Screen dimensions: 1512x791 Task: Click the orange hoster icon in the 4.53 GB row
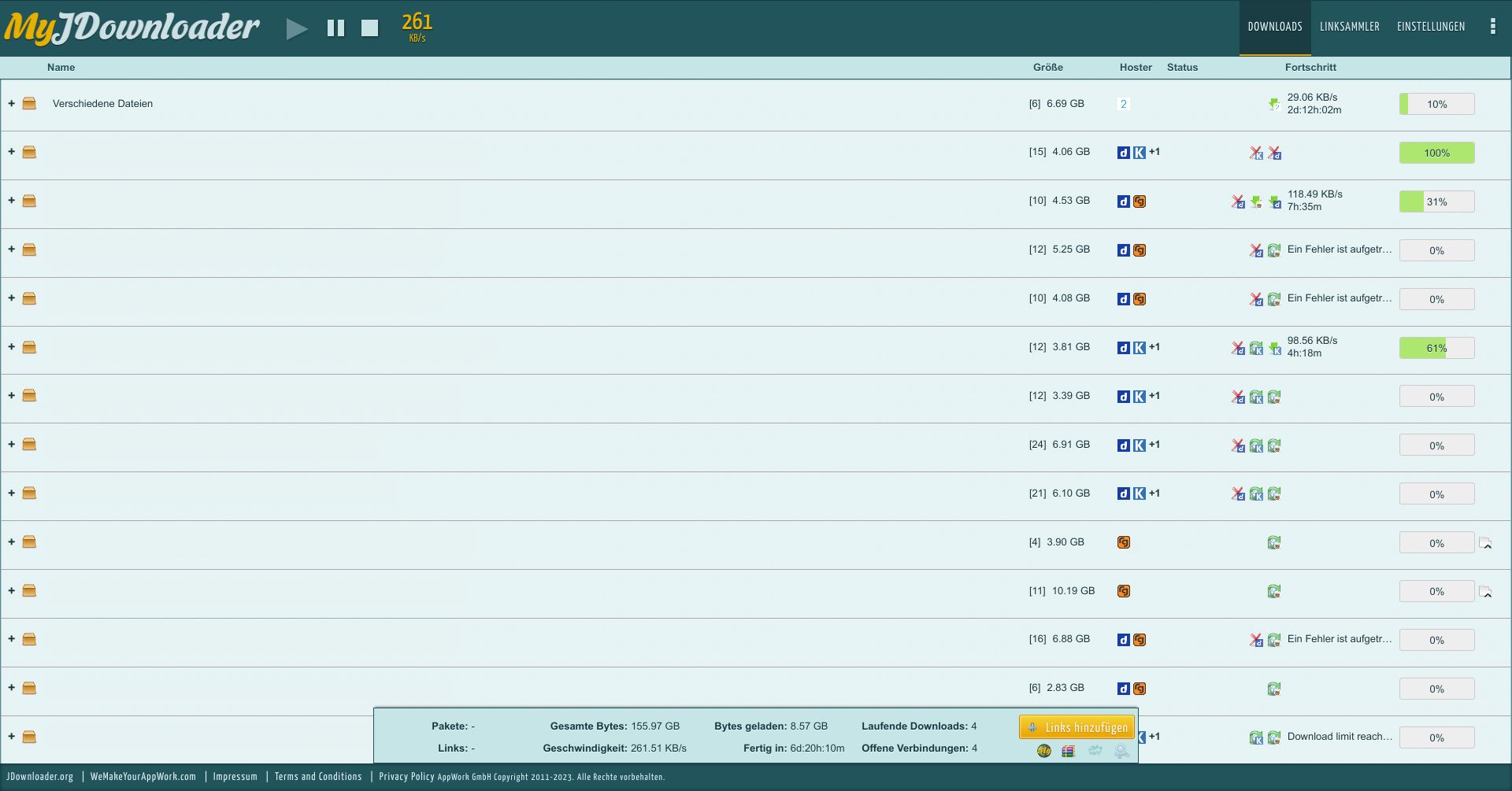(x=1140, y=201)
